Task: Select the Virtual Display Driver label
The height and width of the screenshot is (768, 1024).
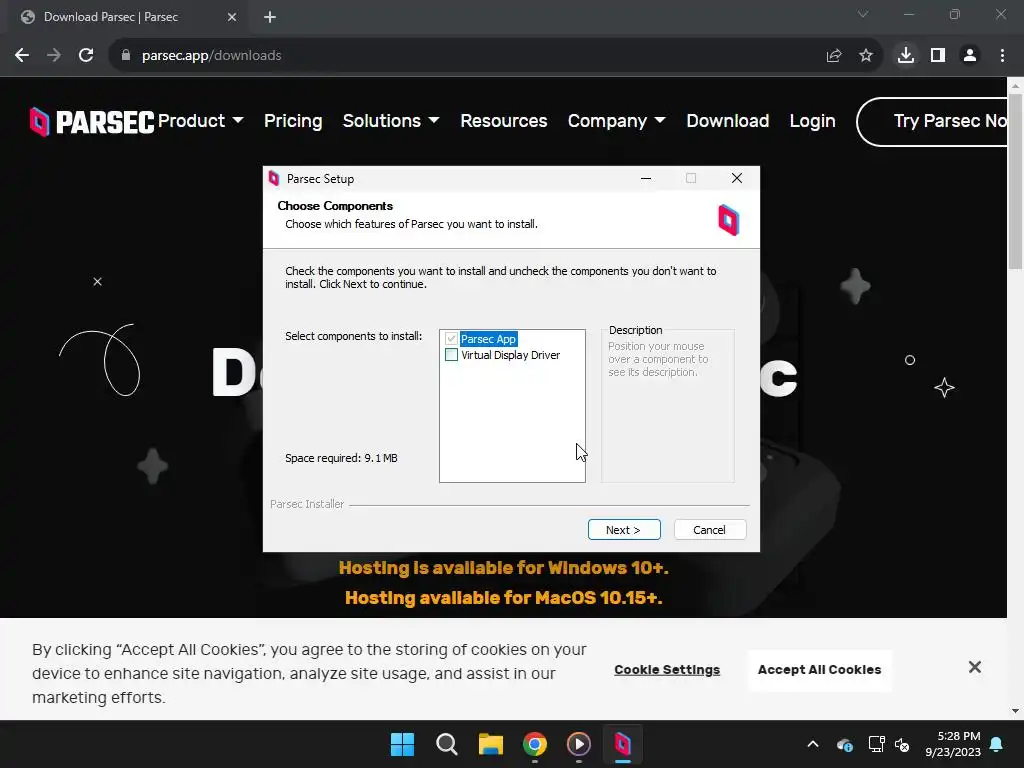Action: point(511,355)
